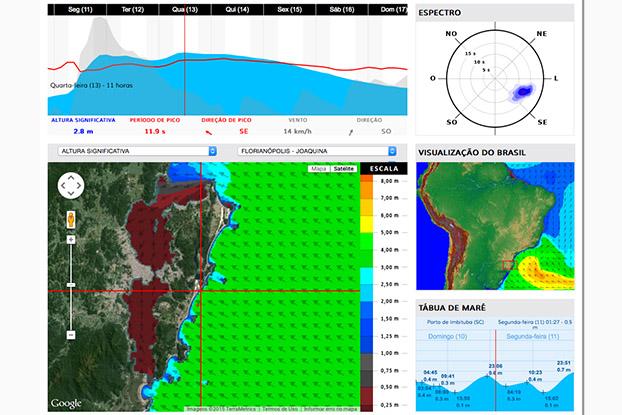Image resolution: width=622 pixels, height=415 pixels.
Task: Click the red peak direction arrow icon
Action: coord(208,132)
